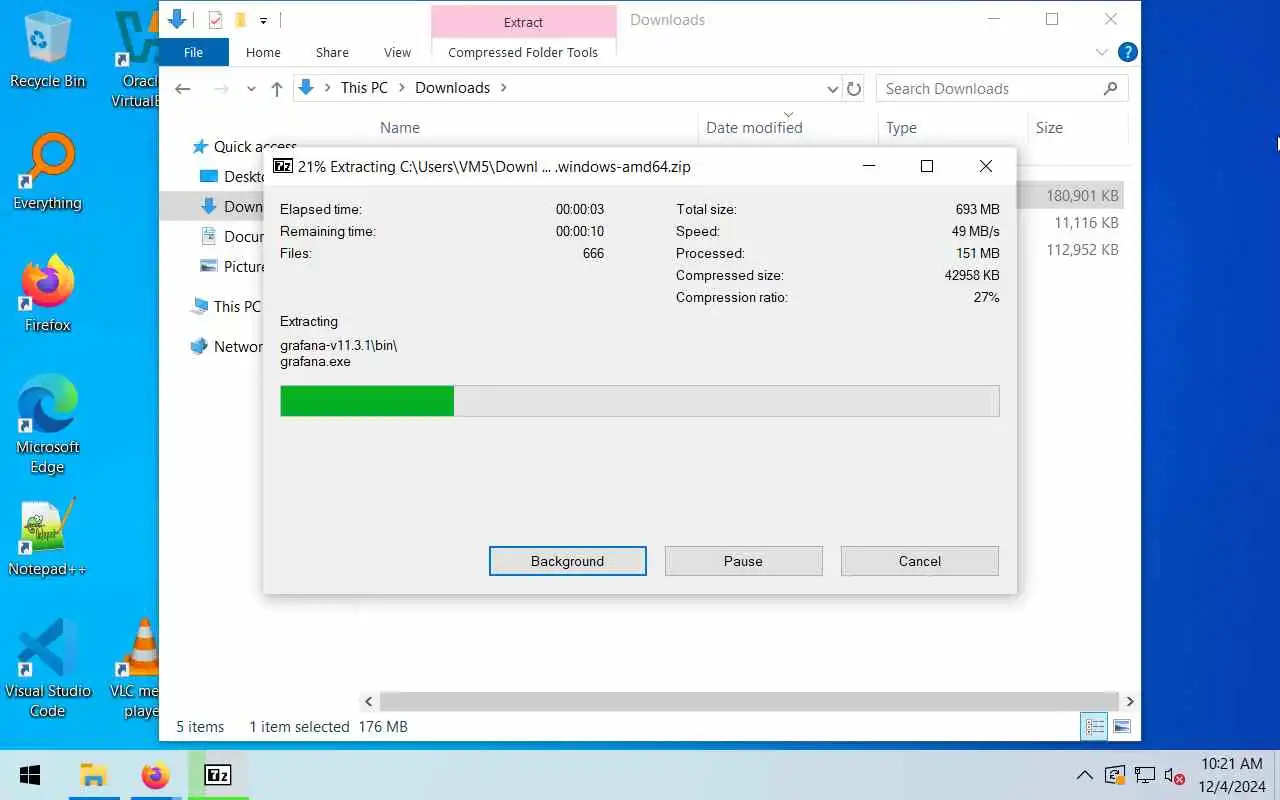
Task: Click Firefox on the taskbar
Action: pyautogui.click(x=155, y=775)
